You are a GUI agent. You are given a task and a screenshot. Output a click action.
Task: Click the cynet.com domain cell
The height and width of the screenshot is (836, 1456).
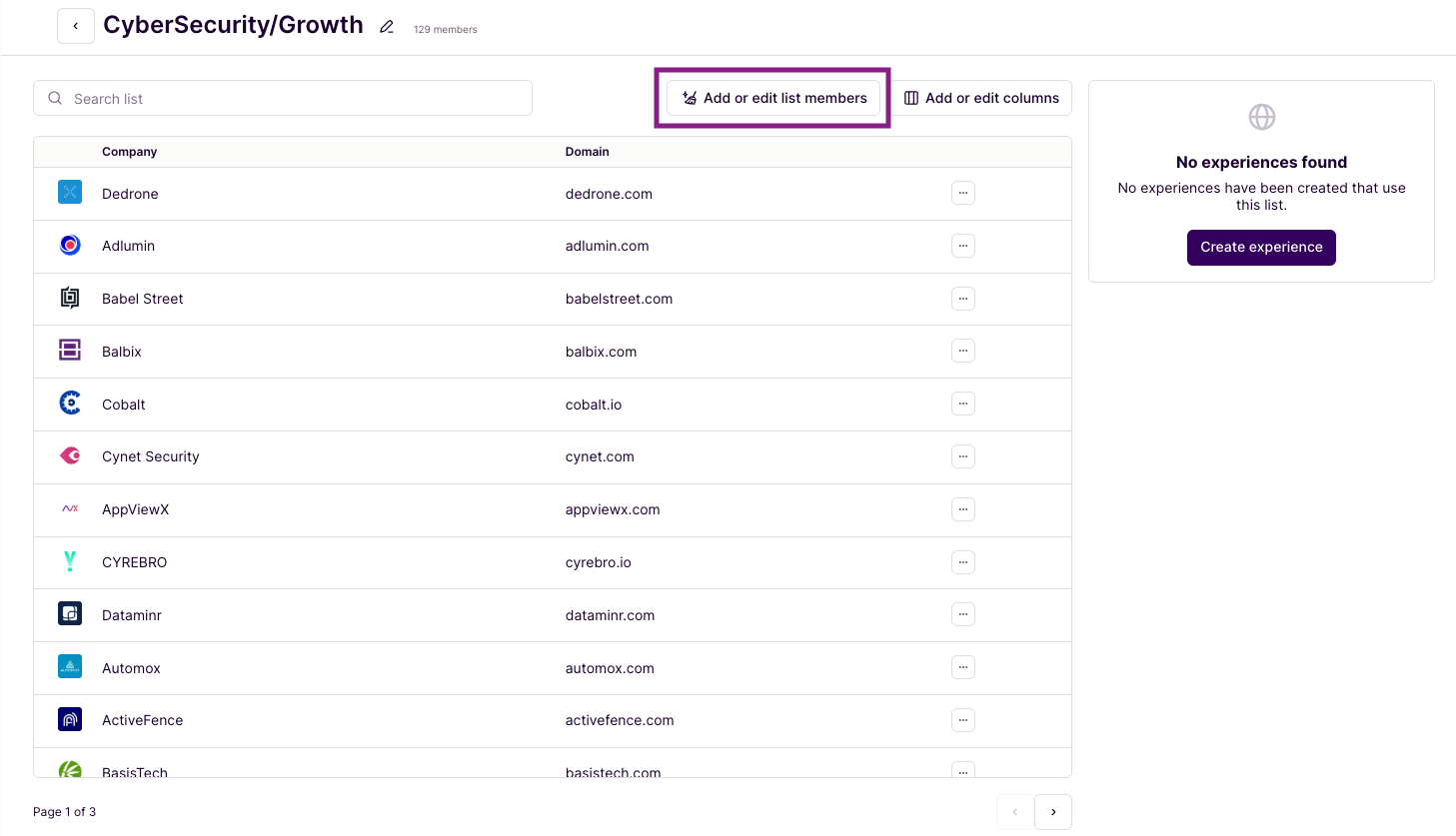click(600, 456)
